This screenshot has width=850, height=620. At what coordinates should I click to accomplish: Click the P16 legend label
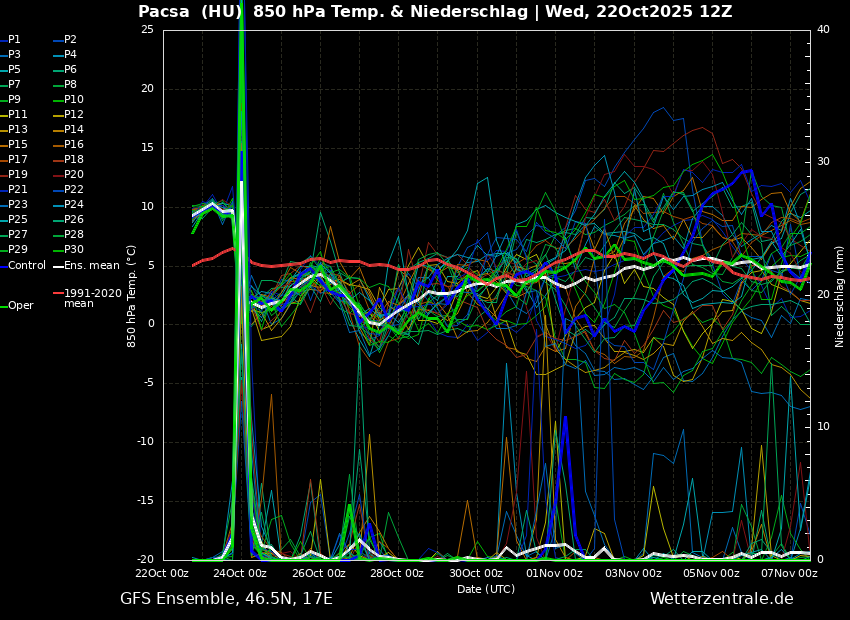click(73, 145)
